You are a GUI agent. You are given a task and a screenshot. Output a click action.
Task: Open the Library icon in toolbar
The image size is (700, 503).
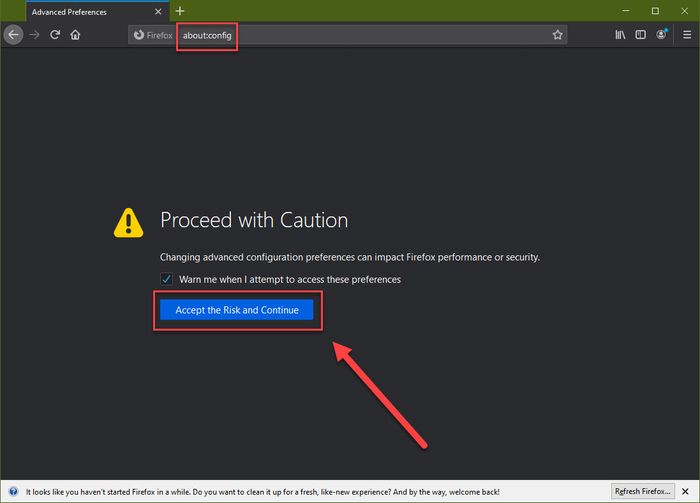pyautogui.click(x=620, y=35)
